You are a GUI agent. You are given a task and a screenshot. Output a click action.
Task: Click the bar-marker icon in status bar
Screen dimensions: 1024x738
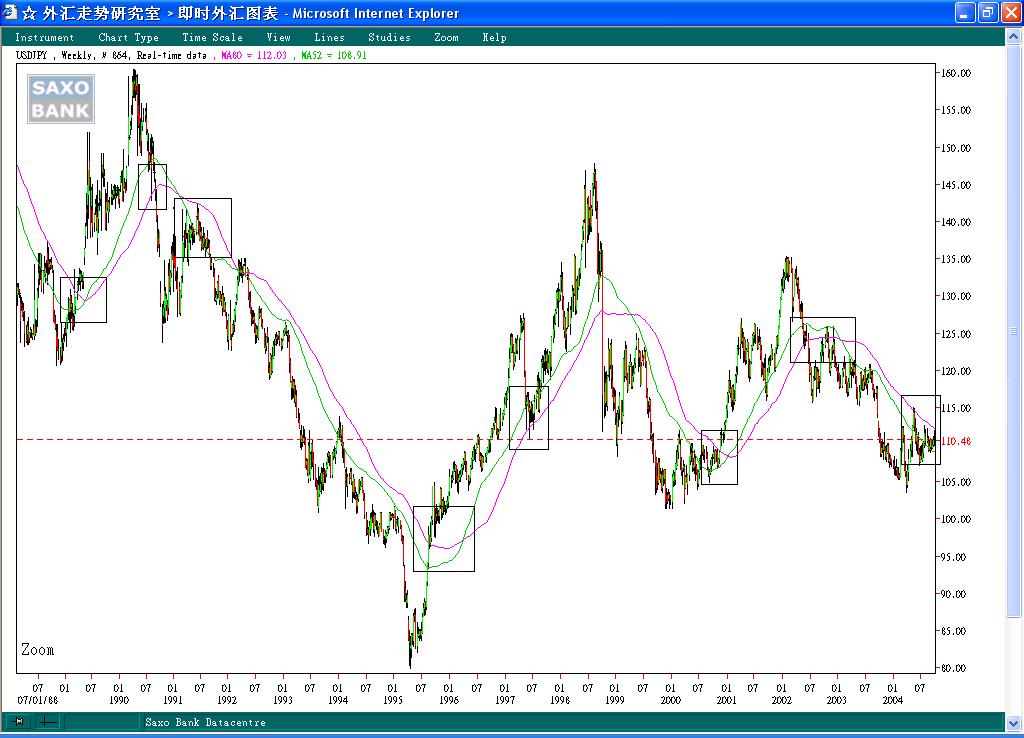[19, 722]
